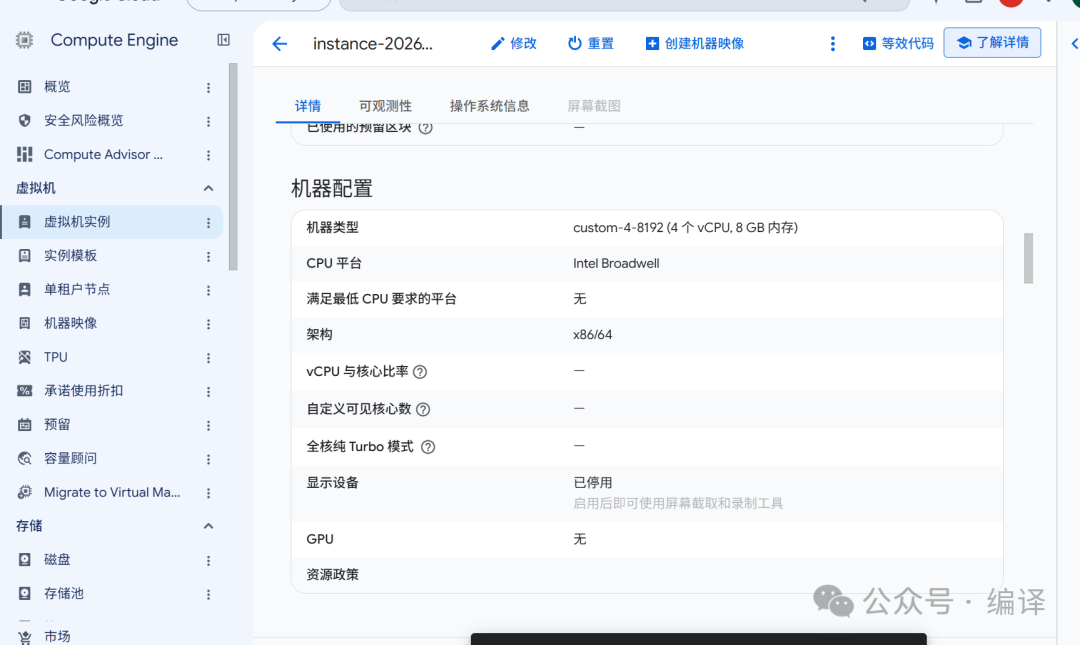
Task: Click the 修改 edit button
Action: point(514,43)
